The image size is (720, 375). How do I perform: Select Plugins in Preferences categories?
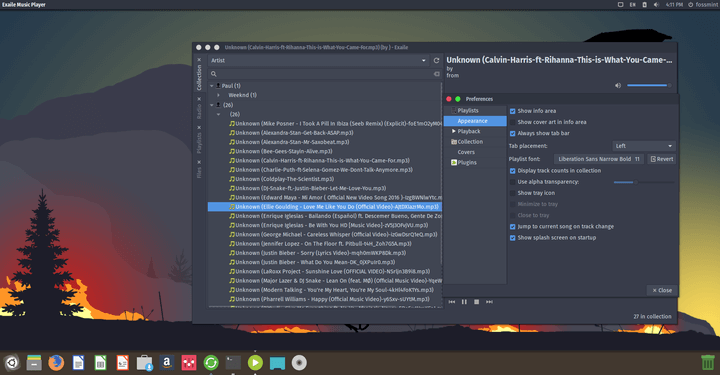point(475,162)
